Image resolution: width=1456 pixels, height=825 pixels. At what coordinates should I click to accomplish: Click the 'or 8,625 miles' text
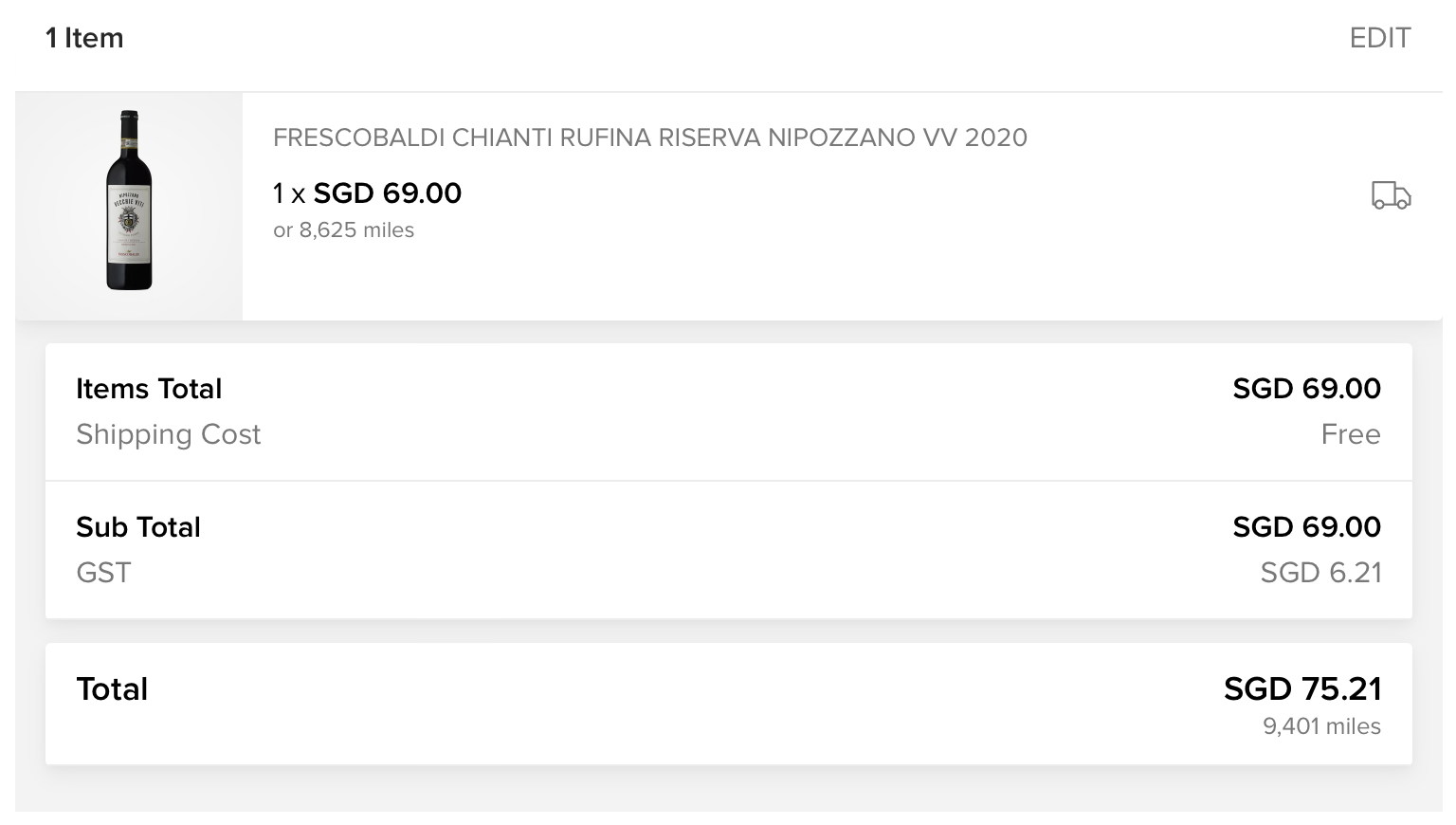[343, 230]
